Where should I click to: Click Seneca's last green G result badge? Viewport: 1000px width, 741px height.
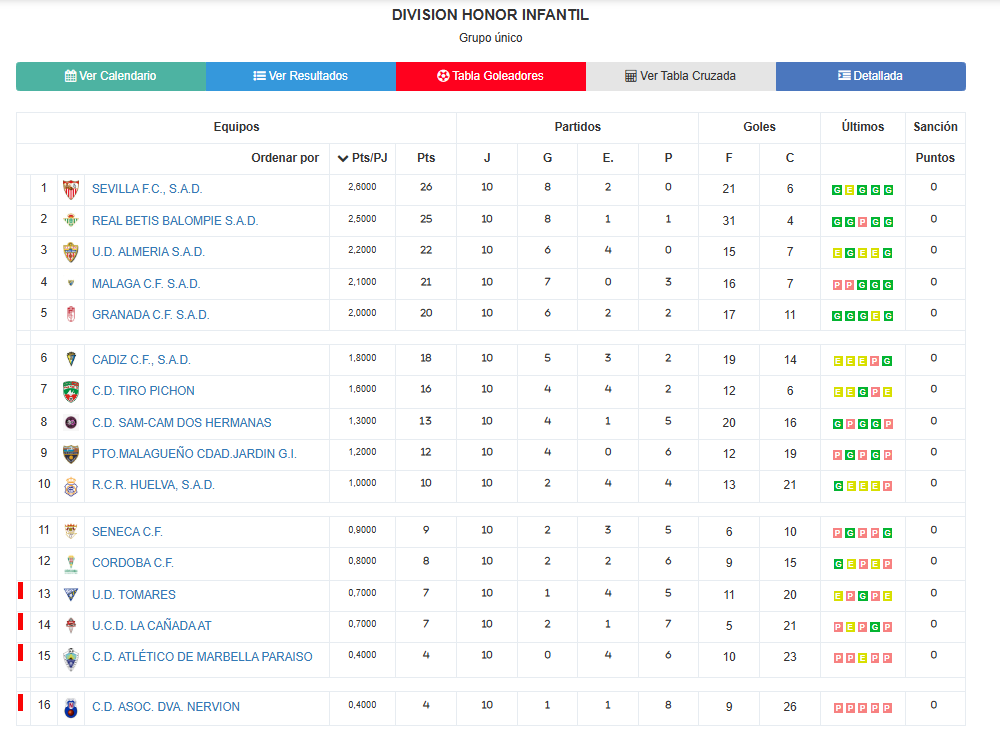888,533
